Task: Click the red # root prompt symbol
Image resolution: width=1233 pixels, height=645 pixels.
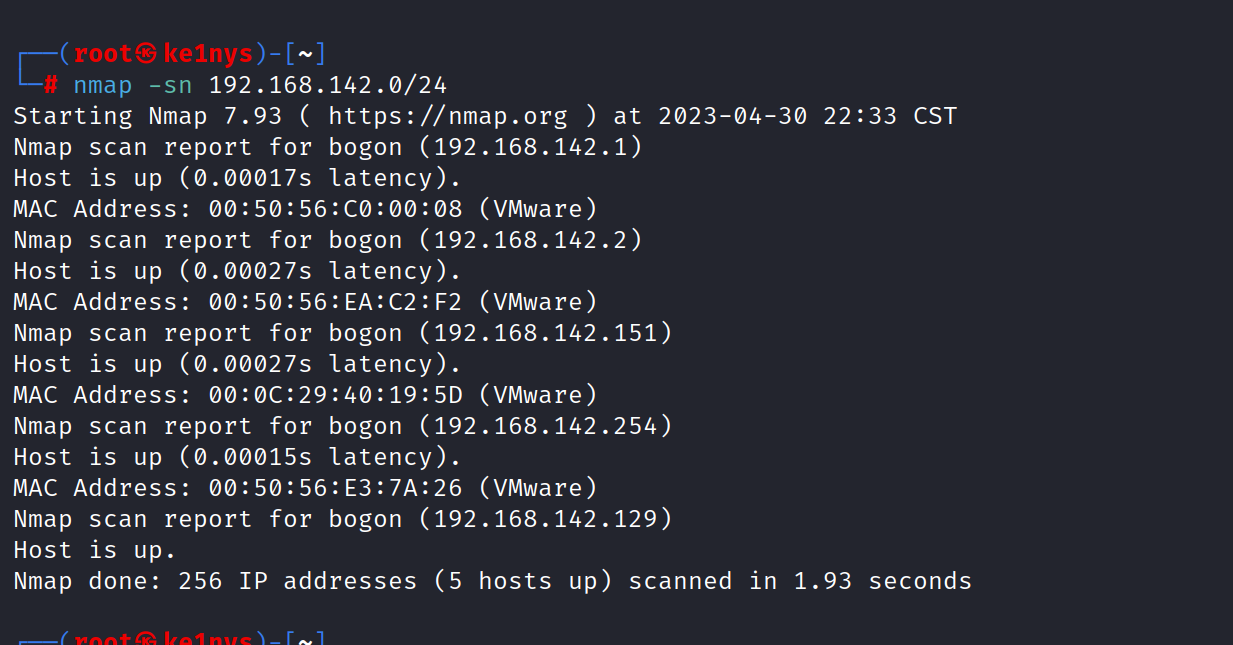Action: tap(51, 85)
